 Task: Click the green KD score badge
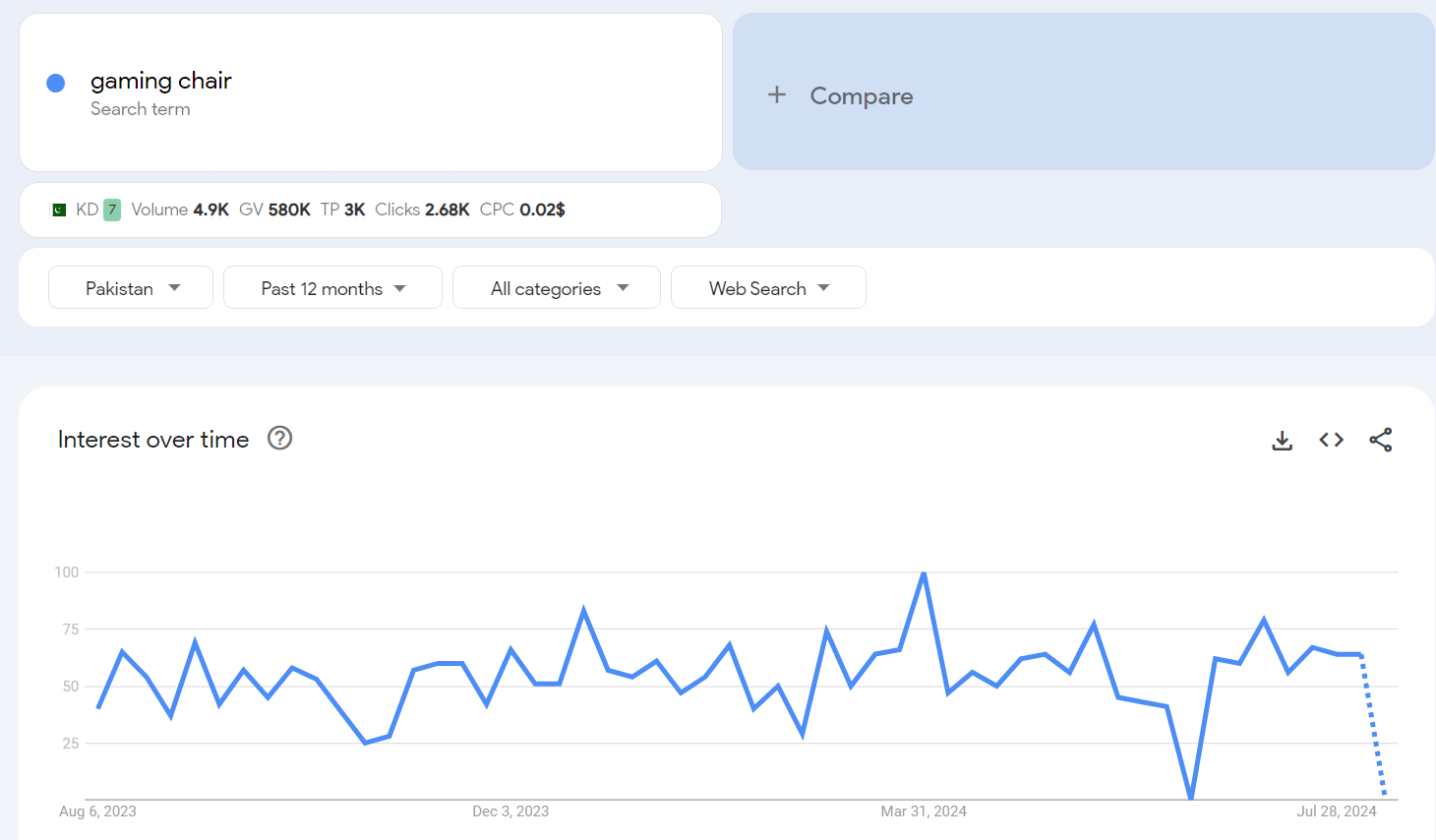tap(112, 210)
